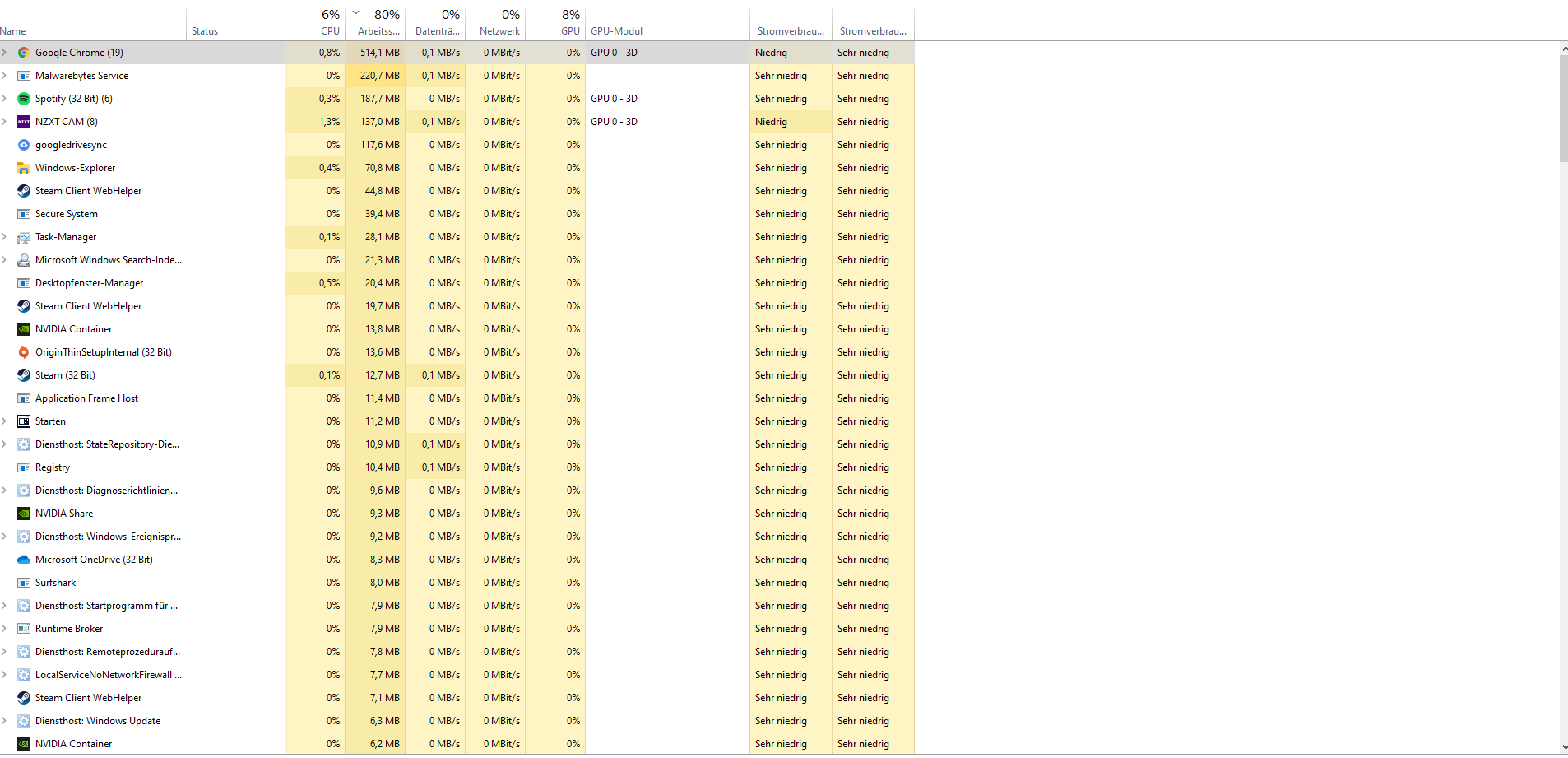The image size is (1568, 758).
Task: Click the scrollbar up arrow
Action: tap(1564, 49)
